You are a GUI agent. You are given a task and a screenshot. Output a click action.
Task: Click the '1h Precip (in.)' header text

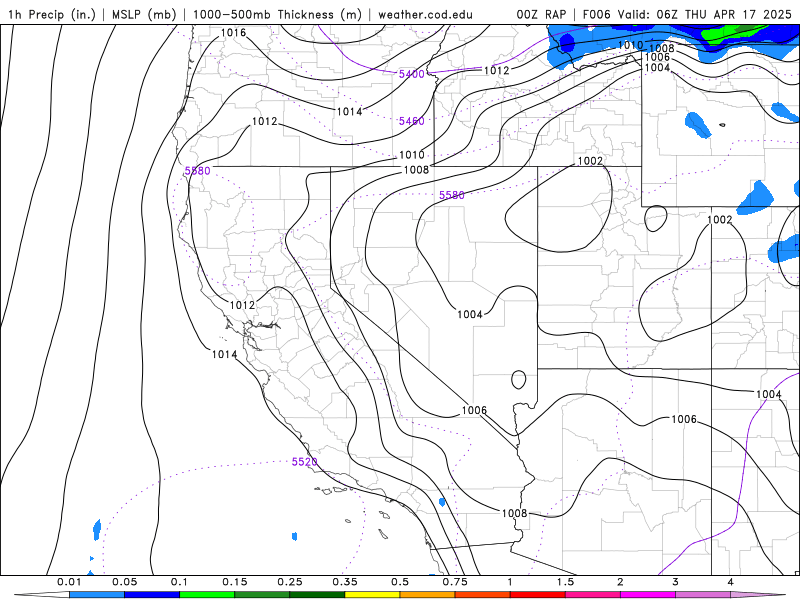pyautogui.click(x=52, y=14)
